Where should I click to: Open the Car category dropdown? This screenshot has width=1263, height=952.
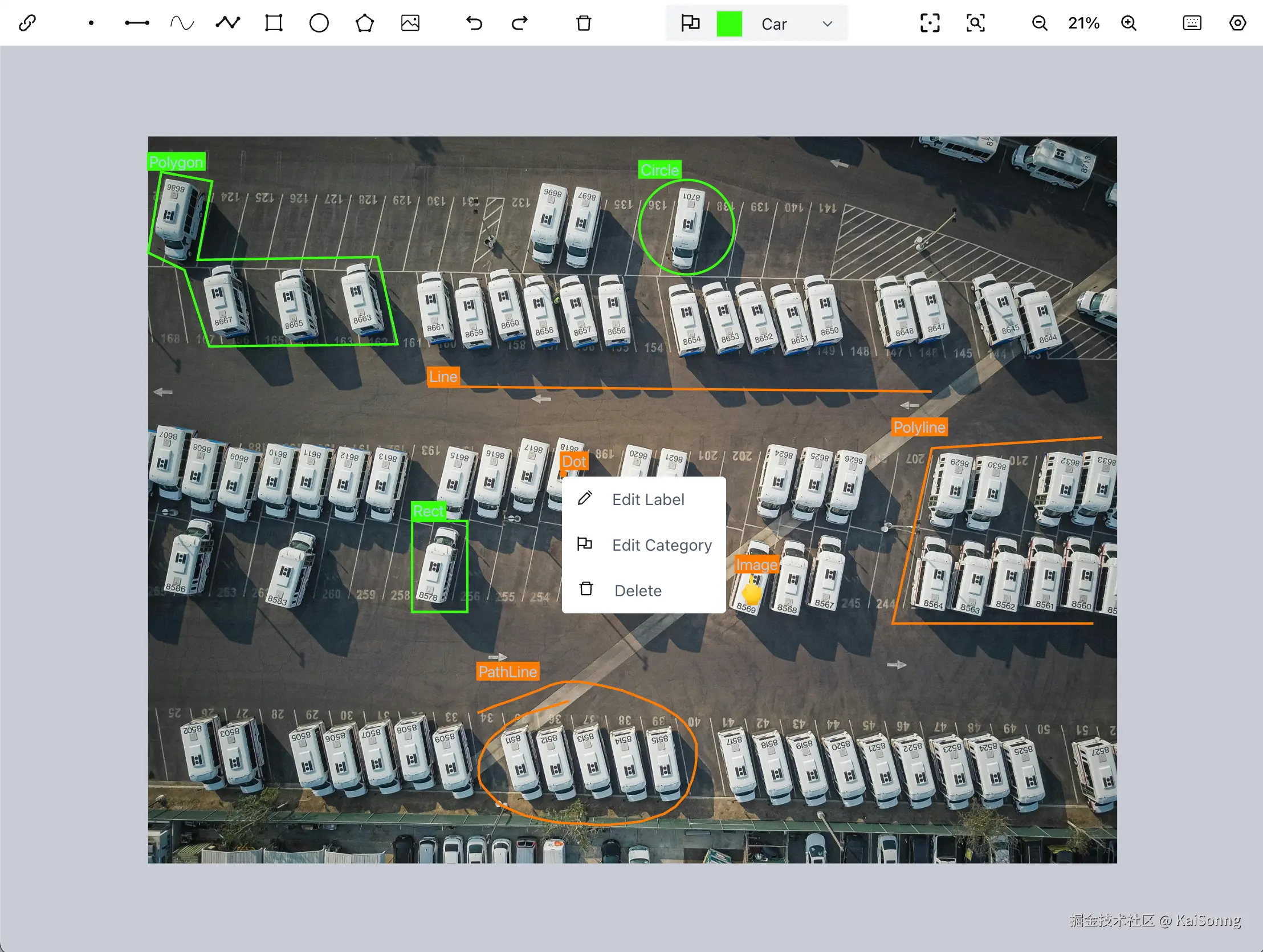click(774, 24)
